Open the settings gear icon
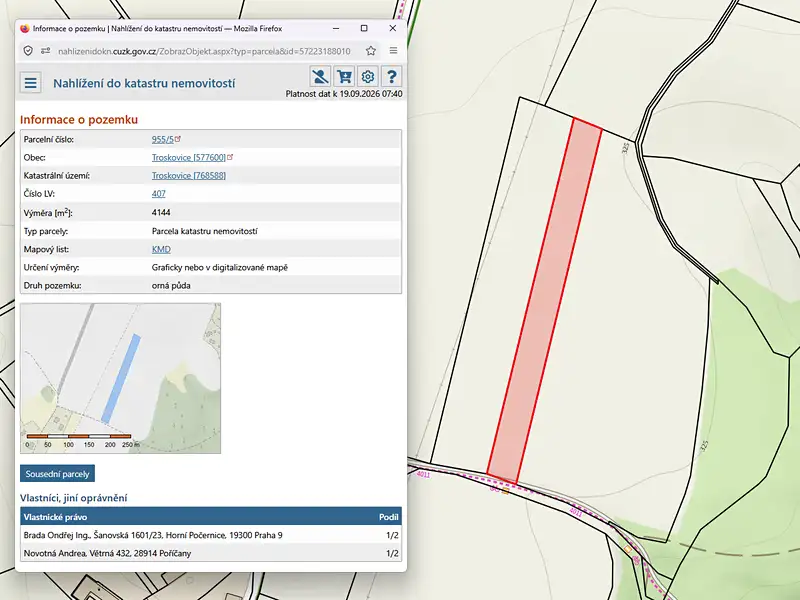Viewport: 800px width, 600px height. [368, 77]
